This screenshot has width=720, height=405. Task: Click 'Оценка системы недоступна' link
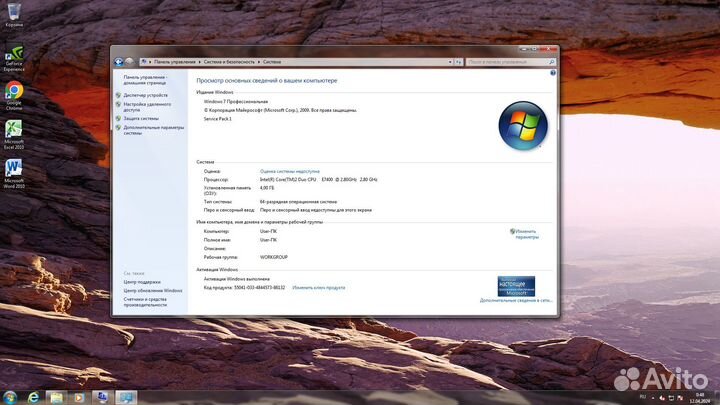tap(290, 171)
